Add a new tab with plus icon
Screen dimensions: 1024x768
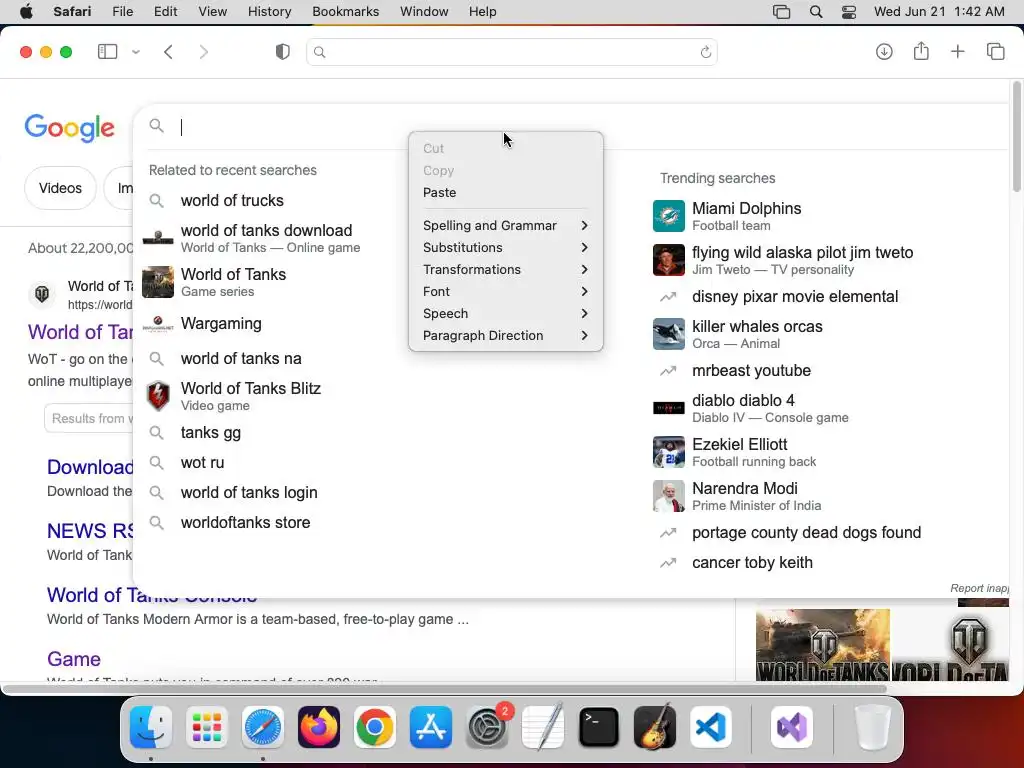pyautogui.click(x=957, y=52)
